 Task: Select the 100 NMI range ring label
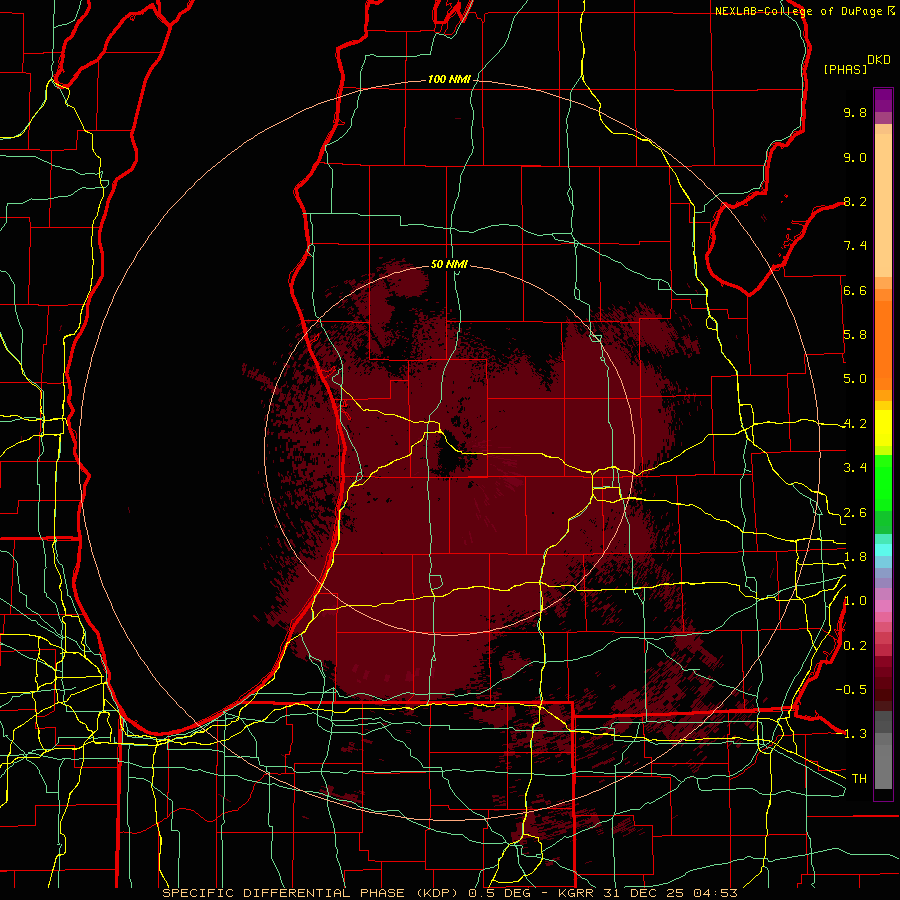click(449, 79)
